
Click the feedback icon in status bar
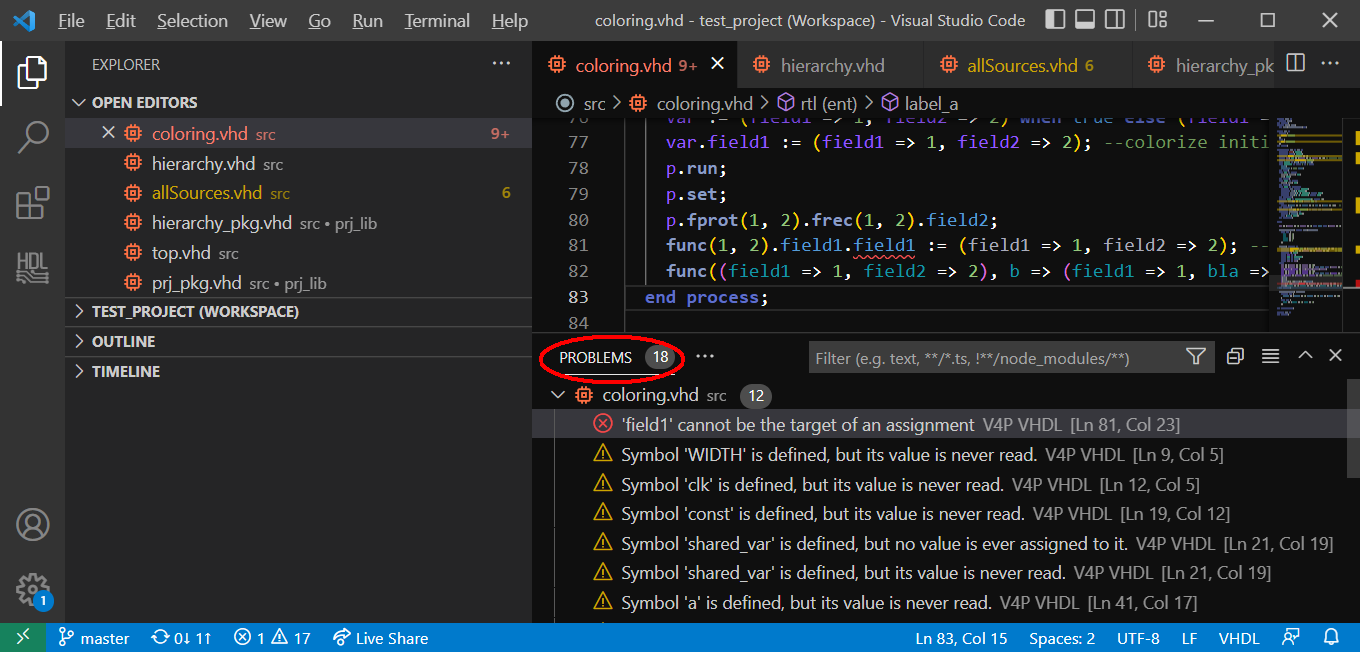(x=1292, y=638)
